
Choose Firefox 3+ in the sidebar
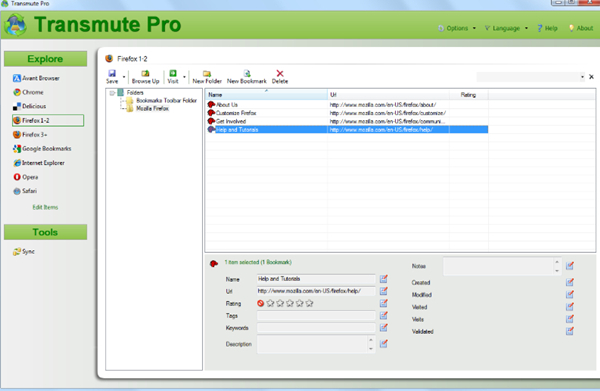pos(30,135)
